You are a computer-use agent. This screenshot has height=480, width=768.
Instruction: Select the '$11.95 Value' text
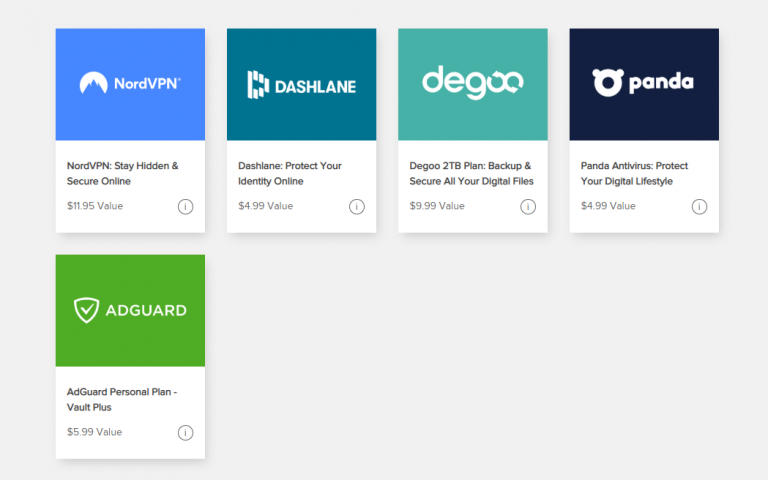pos(95,206)
